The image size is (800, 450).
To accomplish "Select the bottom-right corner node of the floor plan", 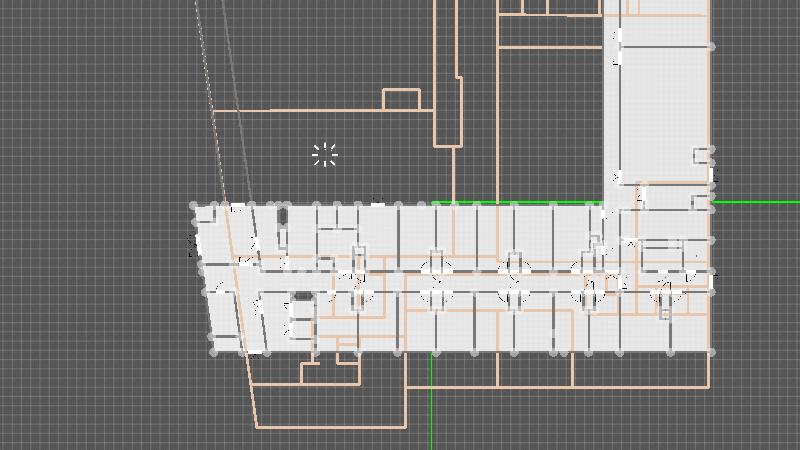I will click(711, 352).
